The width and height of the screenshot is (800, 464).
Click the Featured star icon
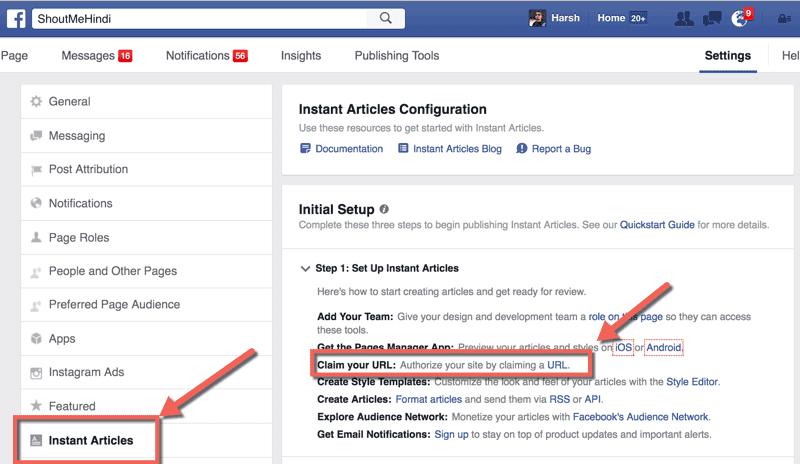coord(36,406)
